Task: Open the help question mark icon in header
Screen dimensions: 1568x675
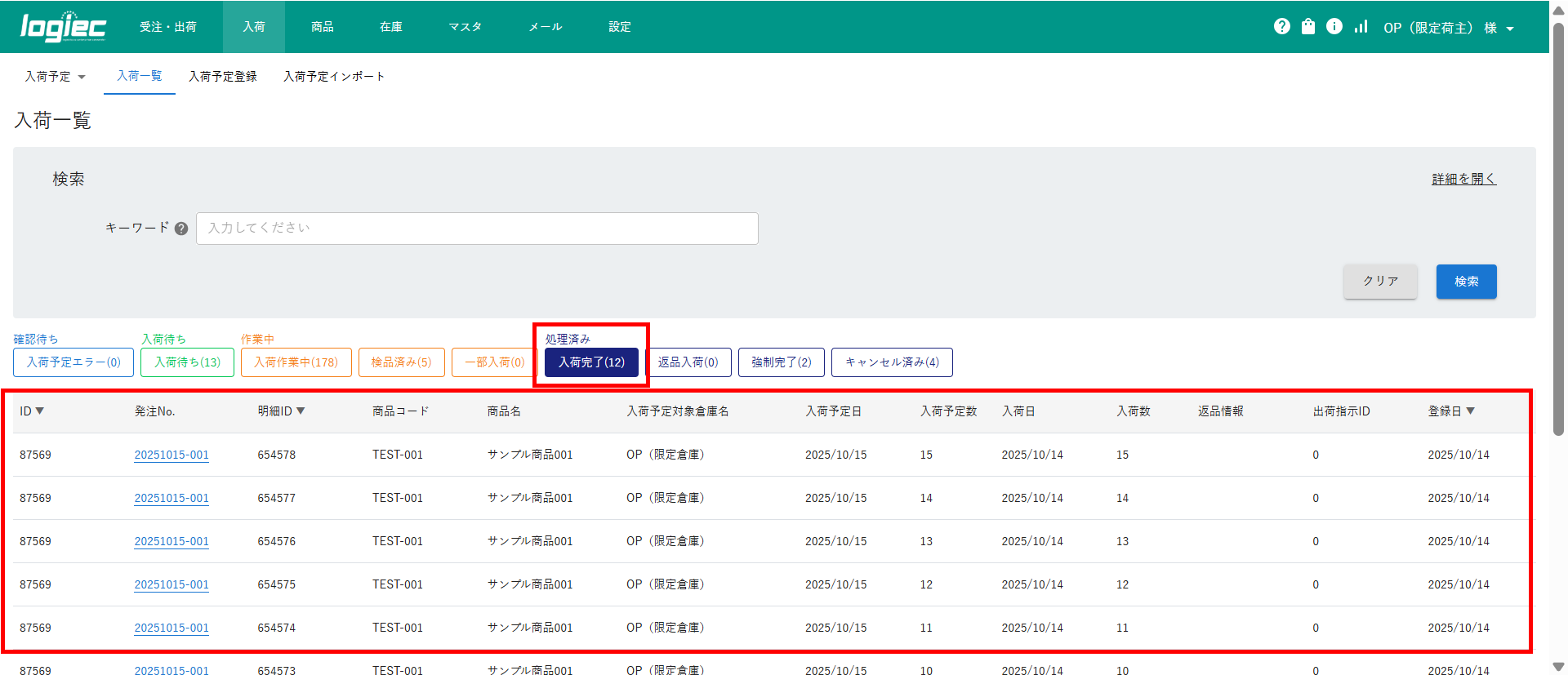Action: coord(1281,27)
